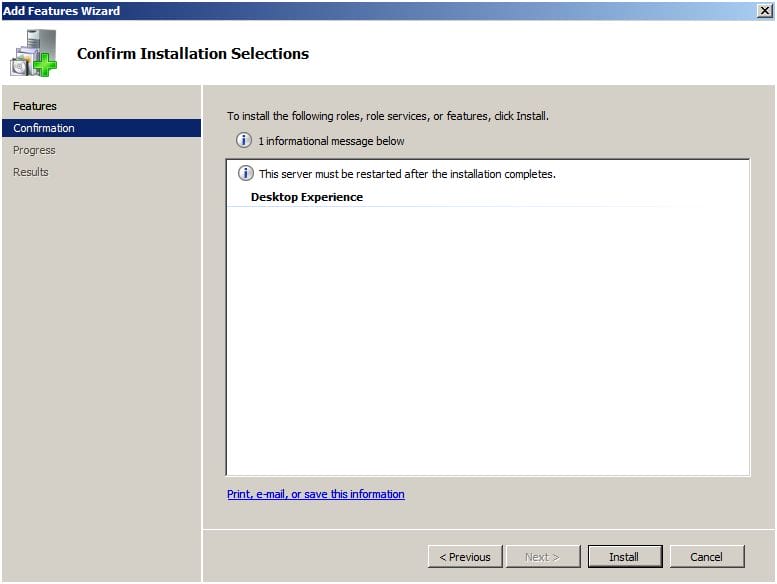777x584 pixels.
Task: Click the Add Features Wizard title text
Action: pos(61,11)
